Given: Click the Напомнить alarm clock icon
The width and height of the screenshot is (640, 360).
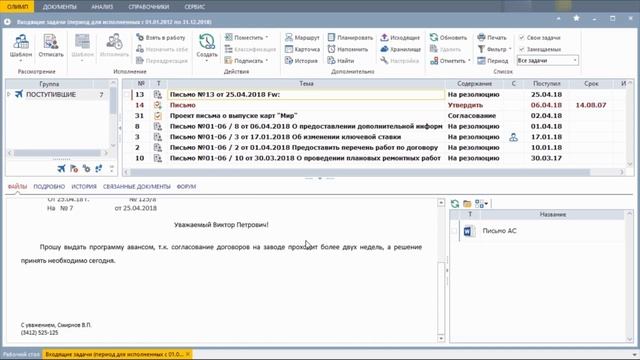Looking at the screenshot, I should [x=331, y=49].
